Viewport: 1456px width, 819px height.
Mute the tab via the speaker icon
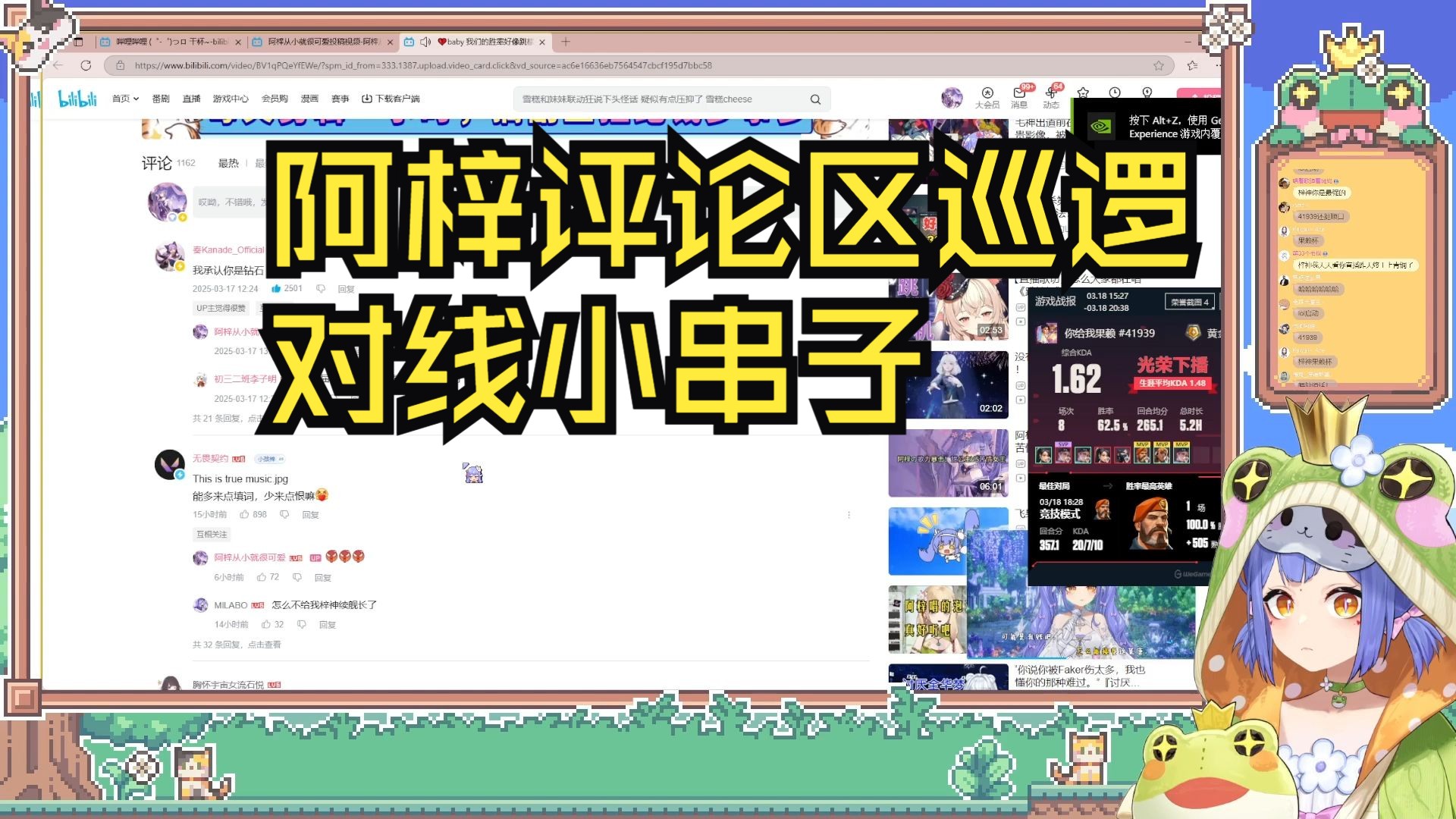(x=425, y=42)
